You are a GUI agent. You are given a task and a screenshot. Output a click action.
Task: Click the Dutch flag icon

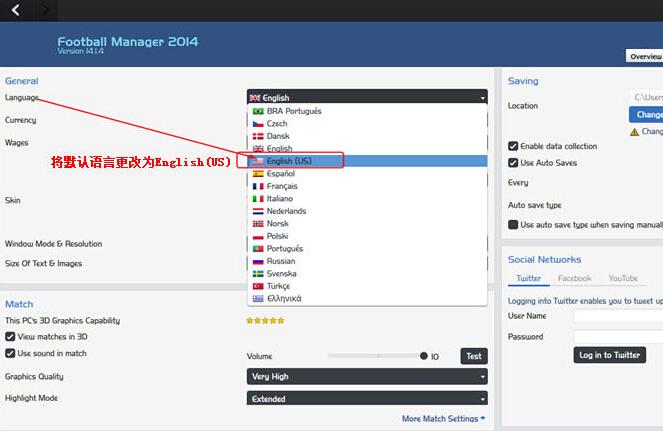click(x=258, y=211)
